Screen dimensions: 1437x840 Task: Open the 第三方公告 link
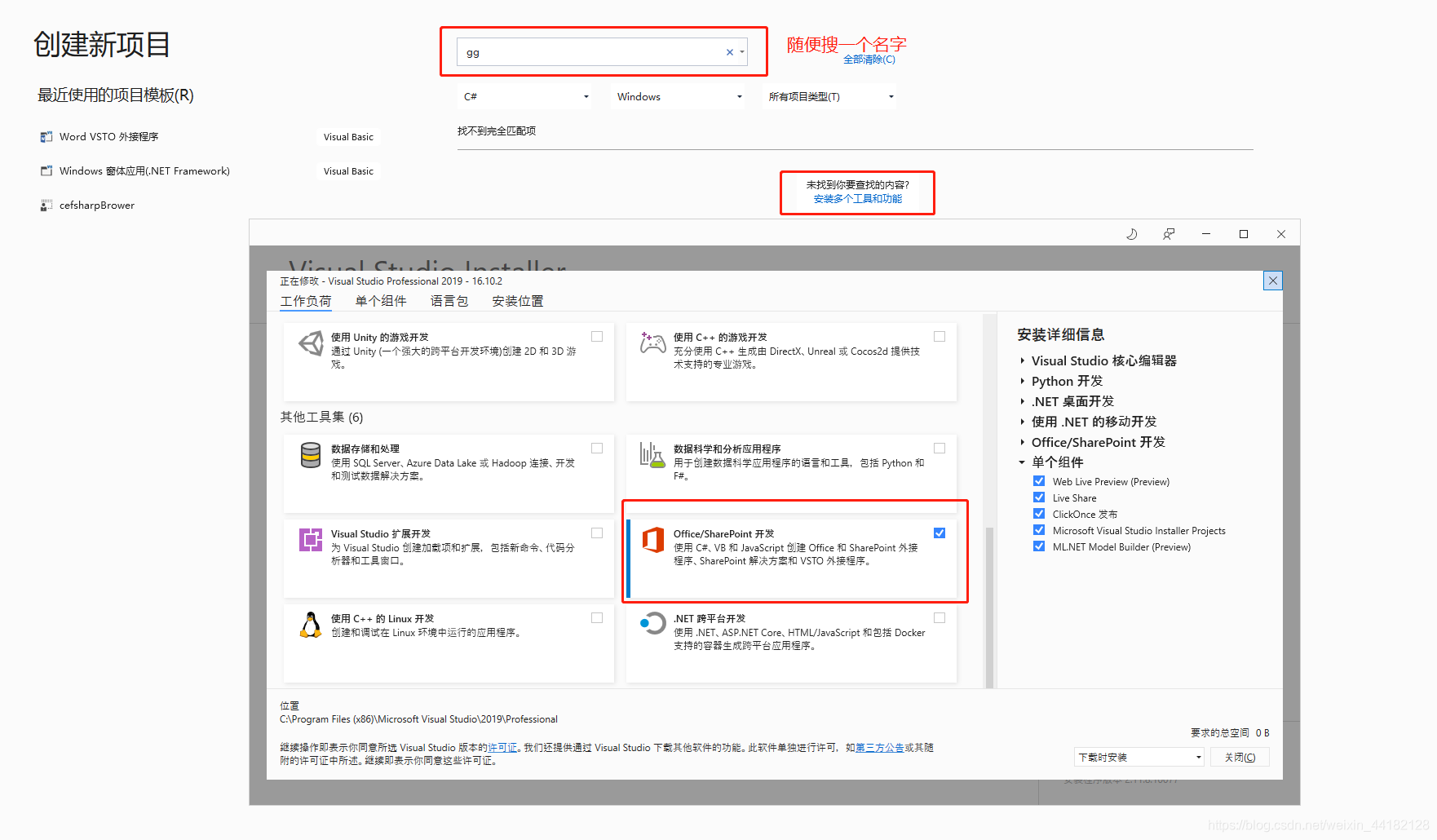click(879, 748)
